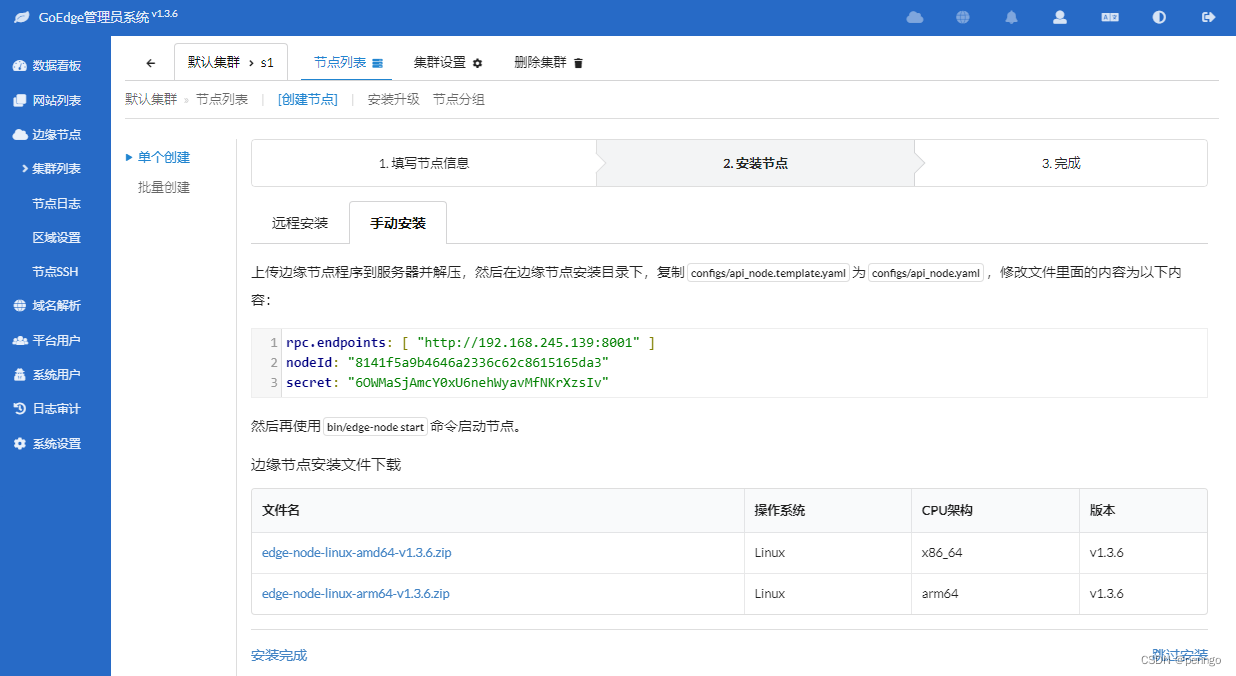The width and height of the screenshot is (1236, 676).
Task: Click step 2. 安装节点
Action: (x=755, y=163)
